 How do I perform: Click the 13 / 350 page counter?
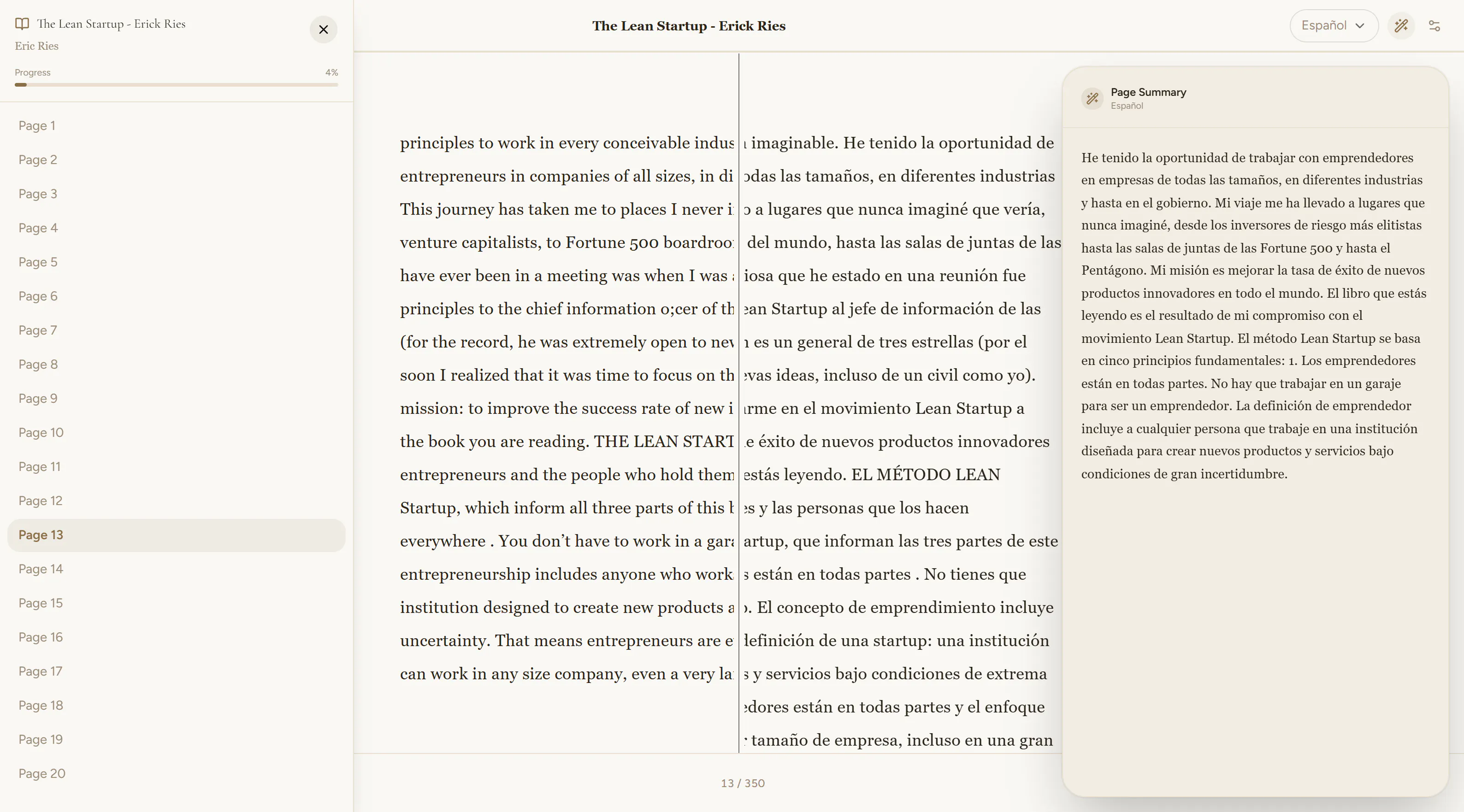coord(743,783)
